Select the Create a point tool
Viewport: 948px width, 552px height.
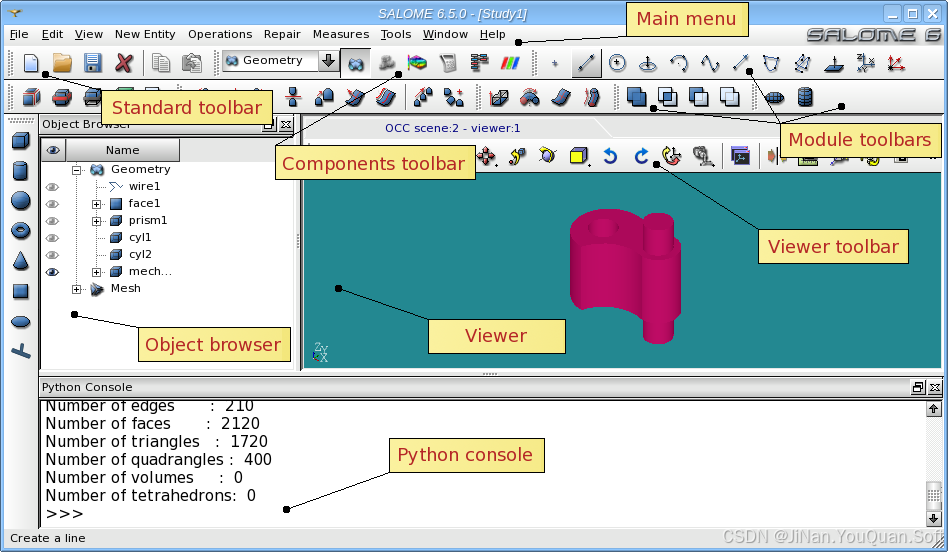555,63
